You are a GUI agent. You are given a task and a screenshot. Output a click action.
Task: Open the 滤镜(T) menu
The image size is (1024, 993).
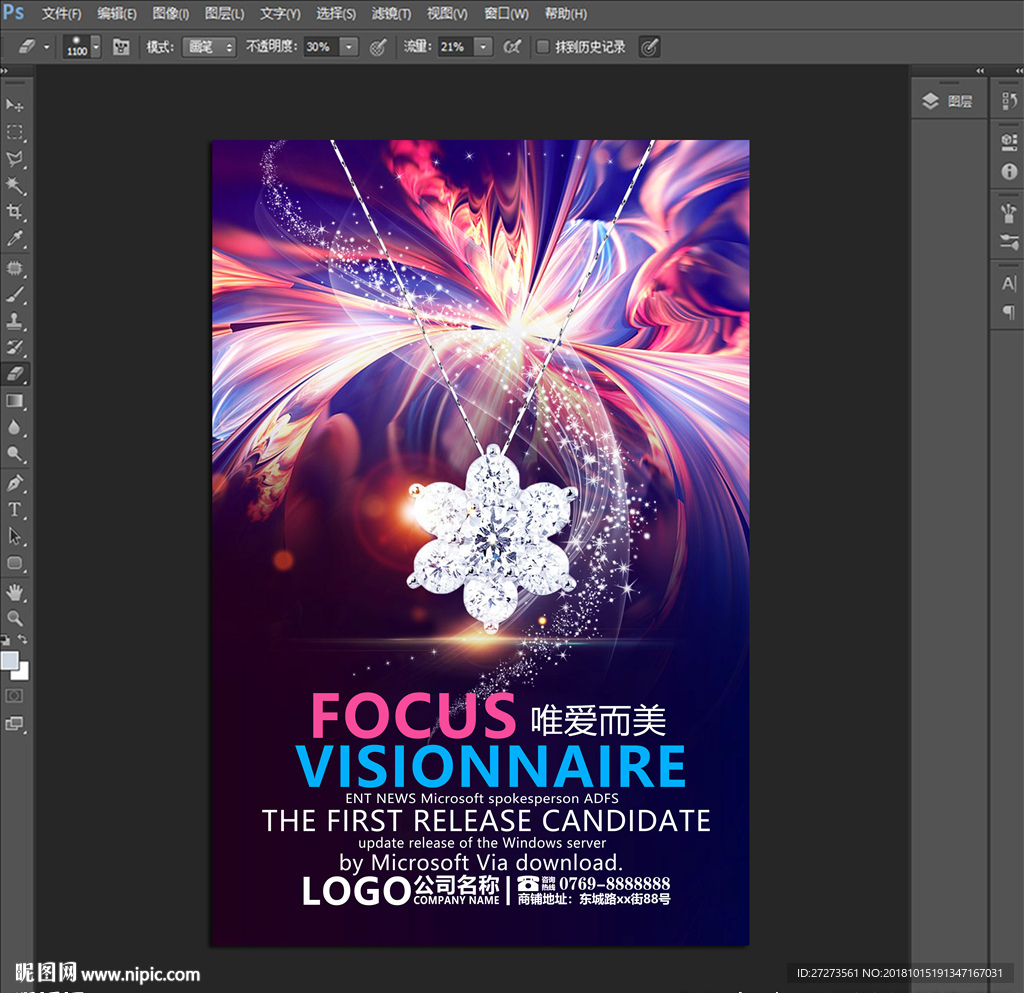(391, 13)
